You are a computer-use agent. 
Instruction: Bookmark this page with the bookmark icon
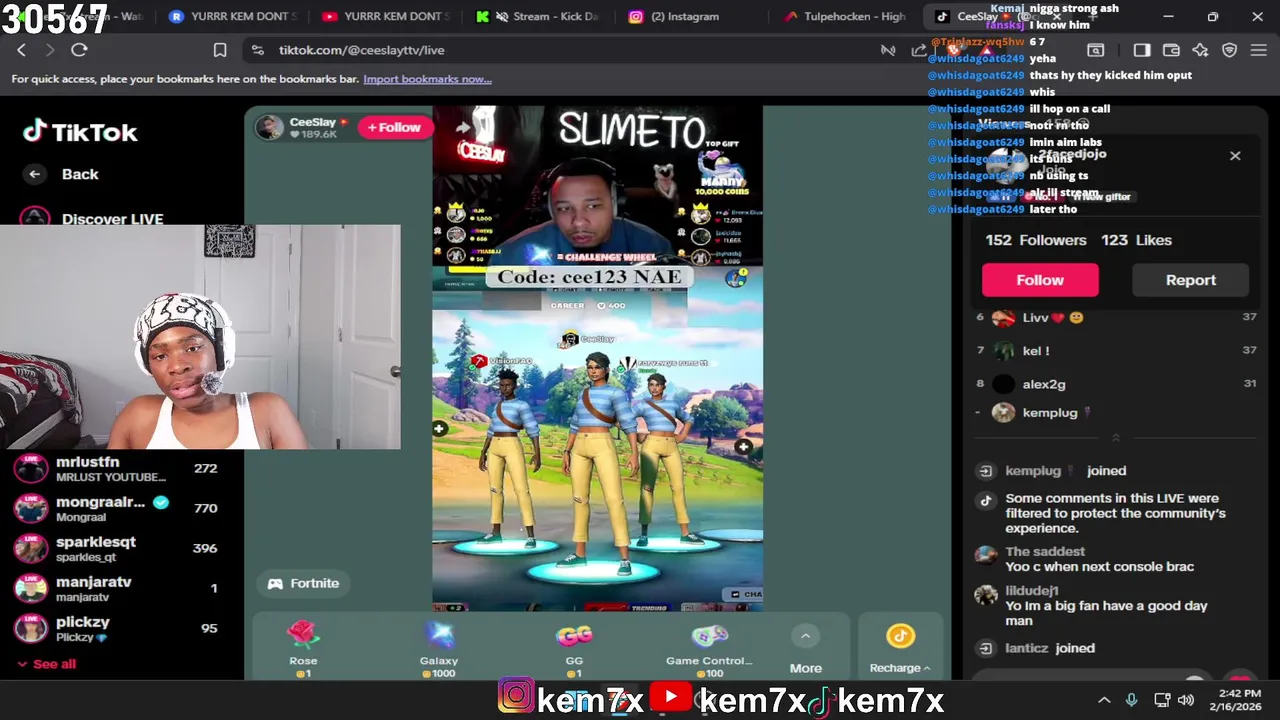pyautogui.click(x=220, y=50)
